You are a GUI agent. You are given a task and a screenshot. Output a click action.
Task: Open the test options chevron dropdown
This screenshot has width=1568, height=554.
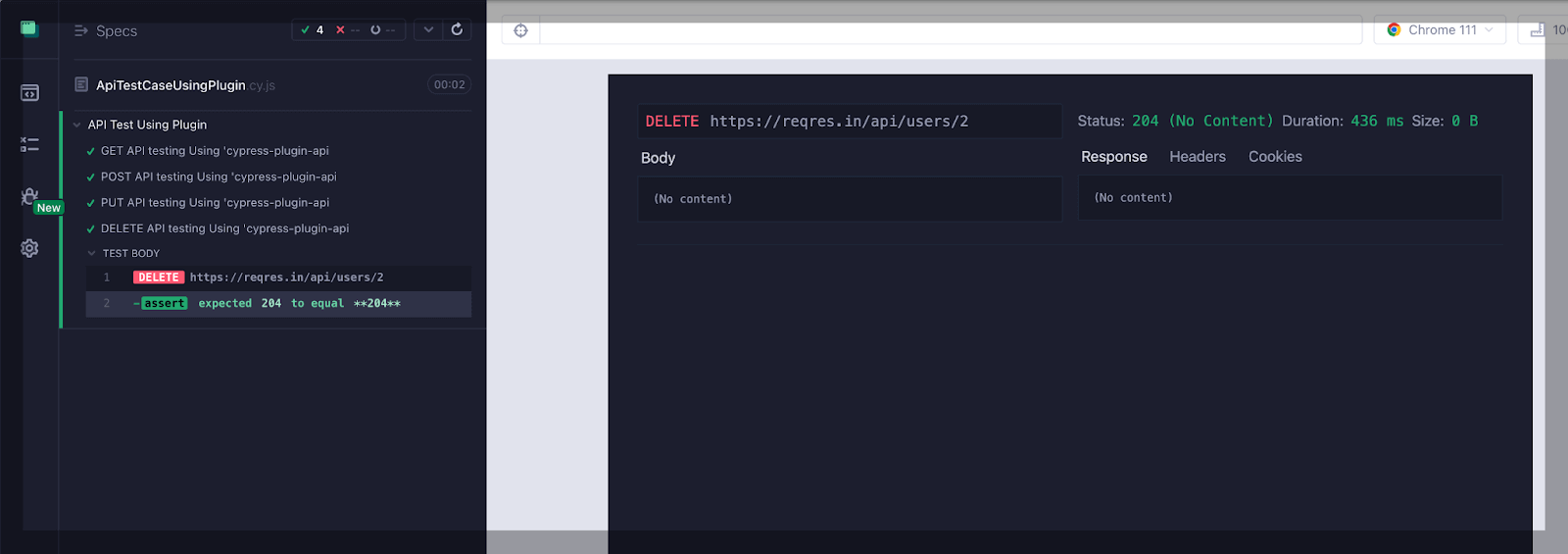tap(428, 29)
